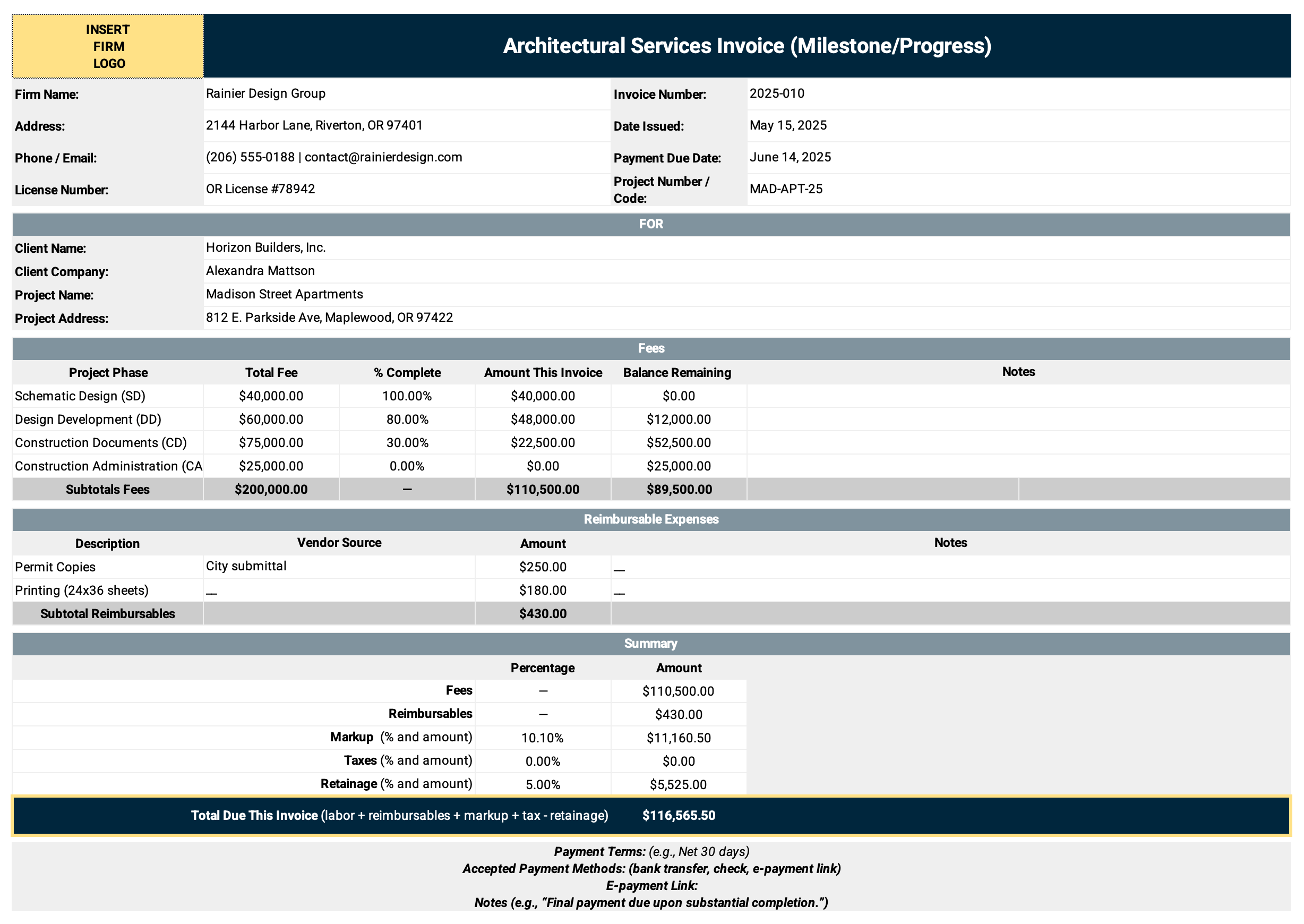The image size is (1304, 924).
Task: Click the Design Development 80.00% complete cell
Action: (x=406, y=420)
